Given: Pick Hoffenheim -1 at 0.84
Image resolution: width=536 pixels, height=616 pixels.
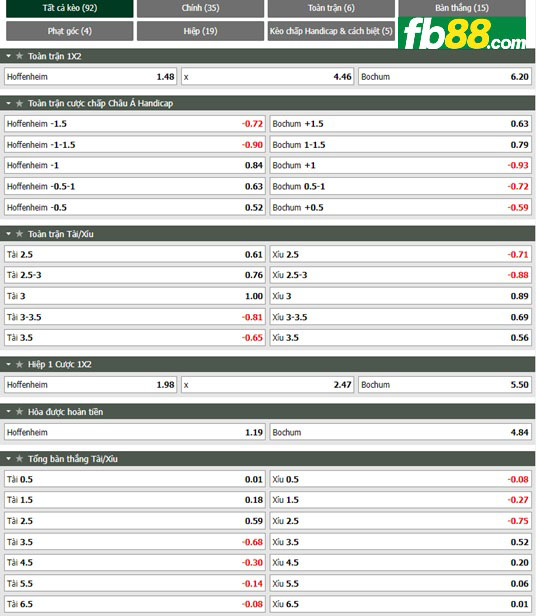Looking at the screenshot, I should tap(135, 165).
